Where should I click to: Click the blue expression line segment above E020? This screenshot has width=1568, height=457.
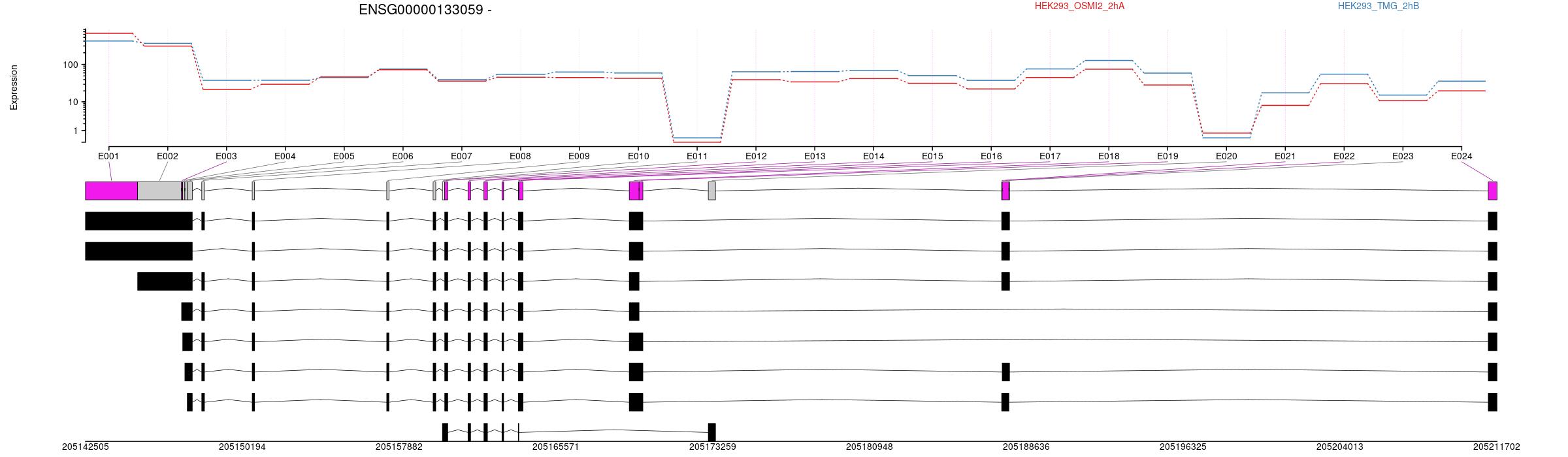tap(1226, 138)
